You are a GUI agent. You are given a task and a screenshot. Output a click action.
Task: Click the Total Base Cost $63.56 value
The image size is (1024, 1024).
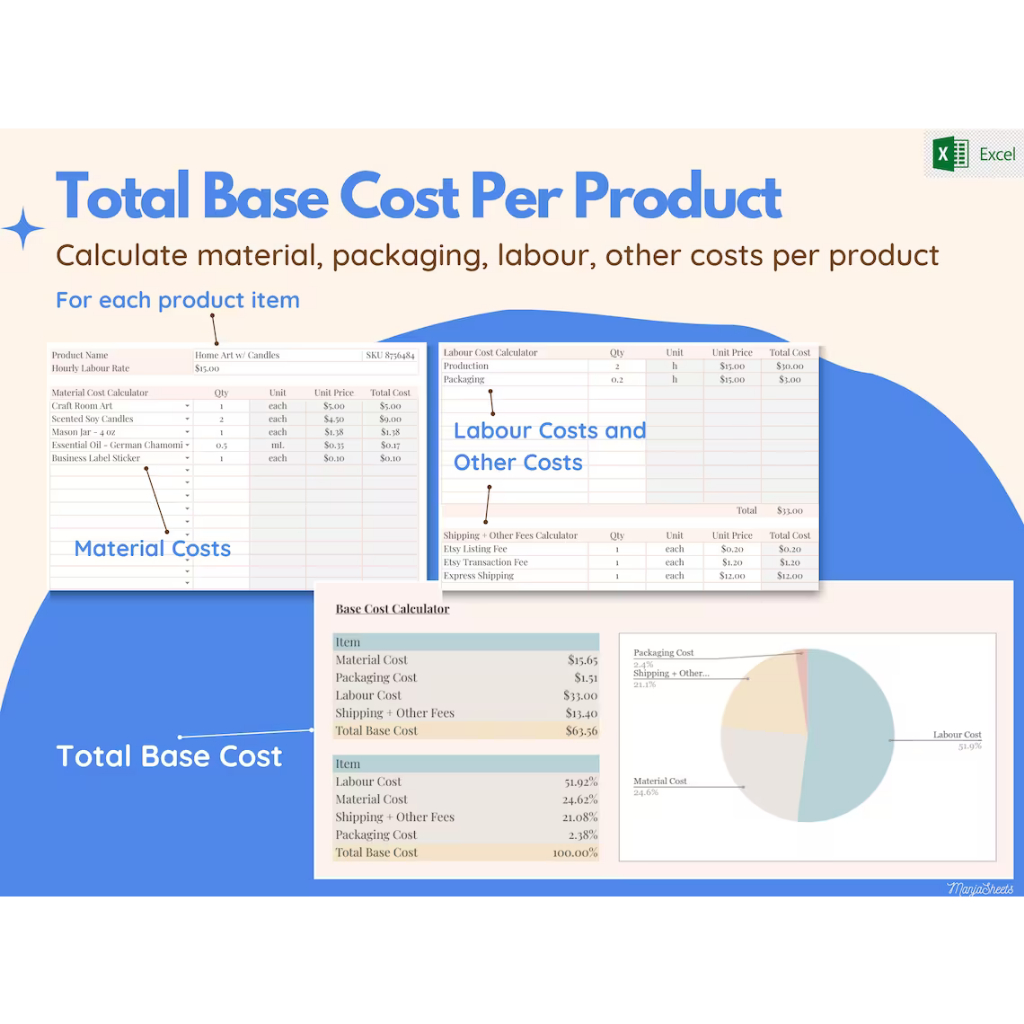580,731
